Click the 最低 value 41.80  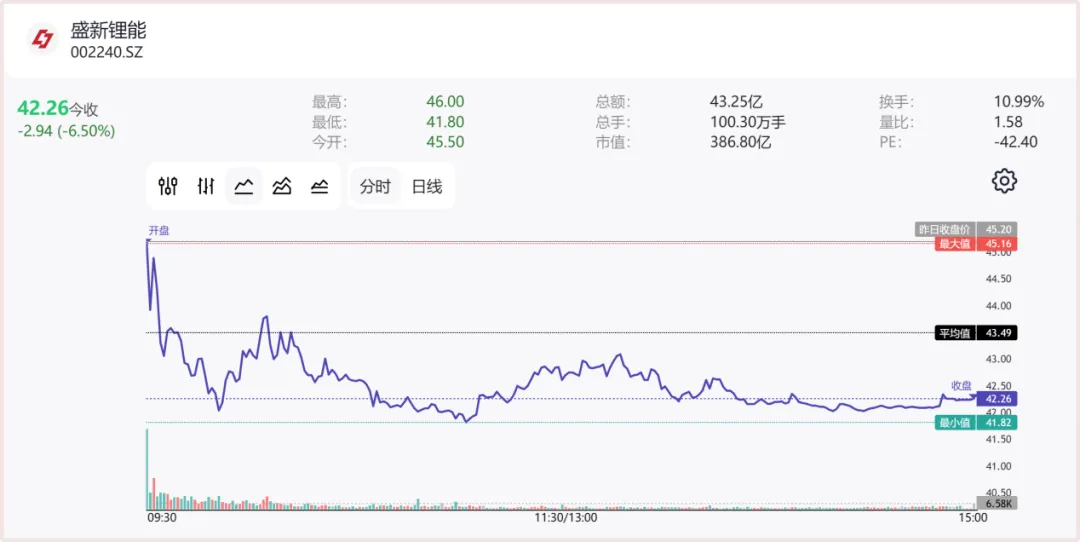tap(445, 122)
